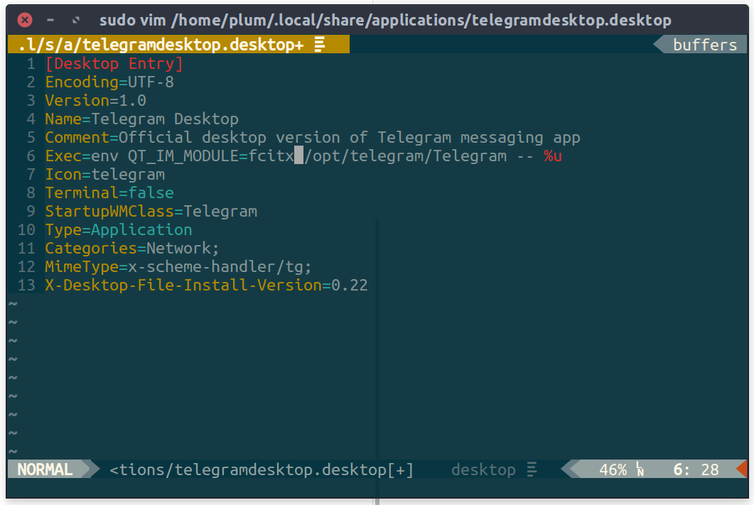This screenshot has width=754, height=505.
Task: Click the orange arrow at statusline right end
Action: (x=741, y=469)
